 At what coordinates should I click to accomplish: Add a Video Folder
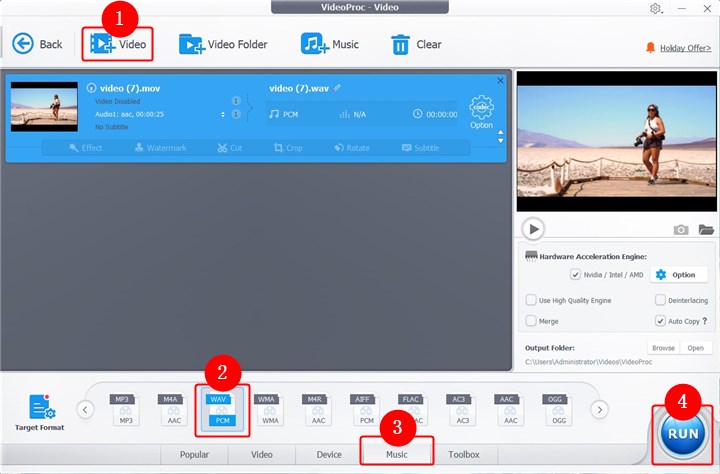point(223,44)
